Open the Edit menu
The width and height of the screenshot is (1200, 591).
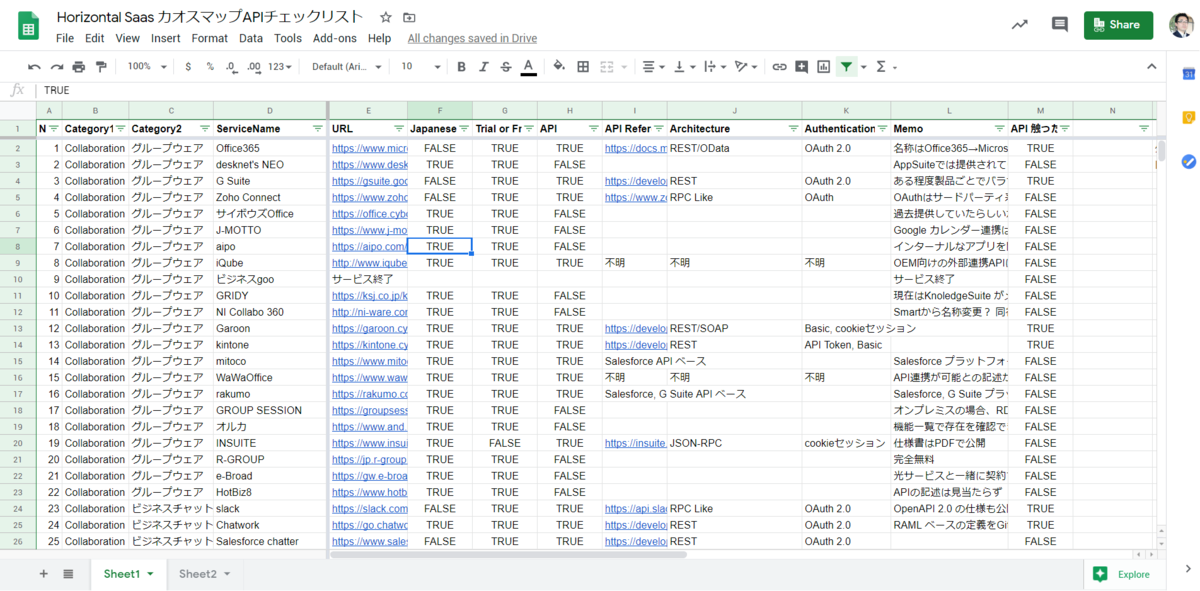(95, 38)
